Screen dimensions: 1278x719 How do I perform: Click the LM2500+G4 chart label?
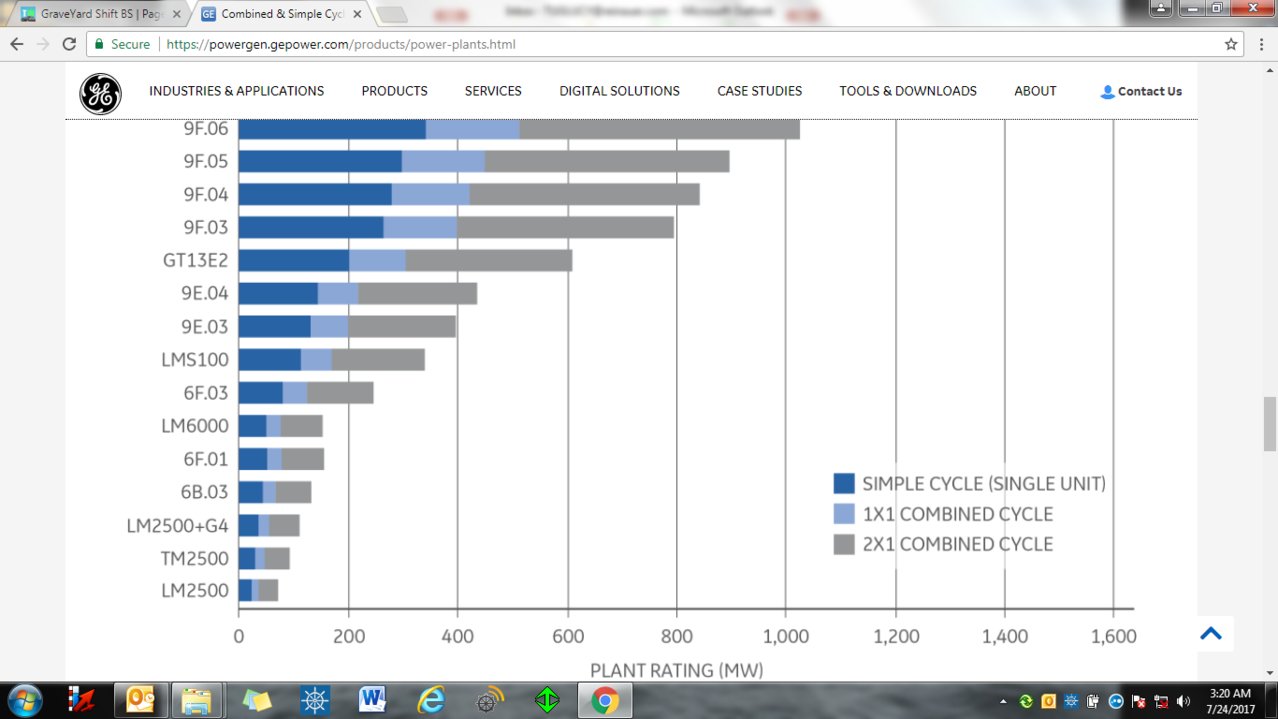pyautogui.click(x=178, y=525)
